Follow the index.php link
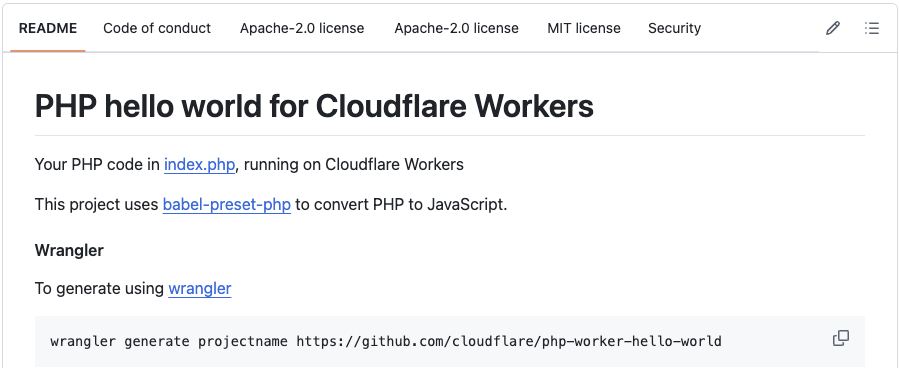This screenshot has width=899, height=368. click(x=200, y=165)
